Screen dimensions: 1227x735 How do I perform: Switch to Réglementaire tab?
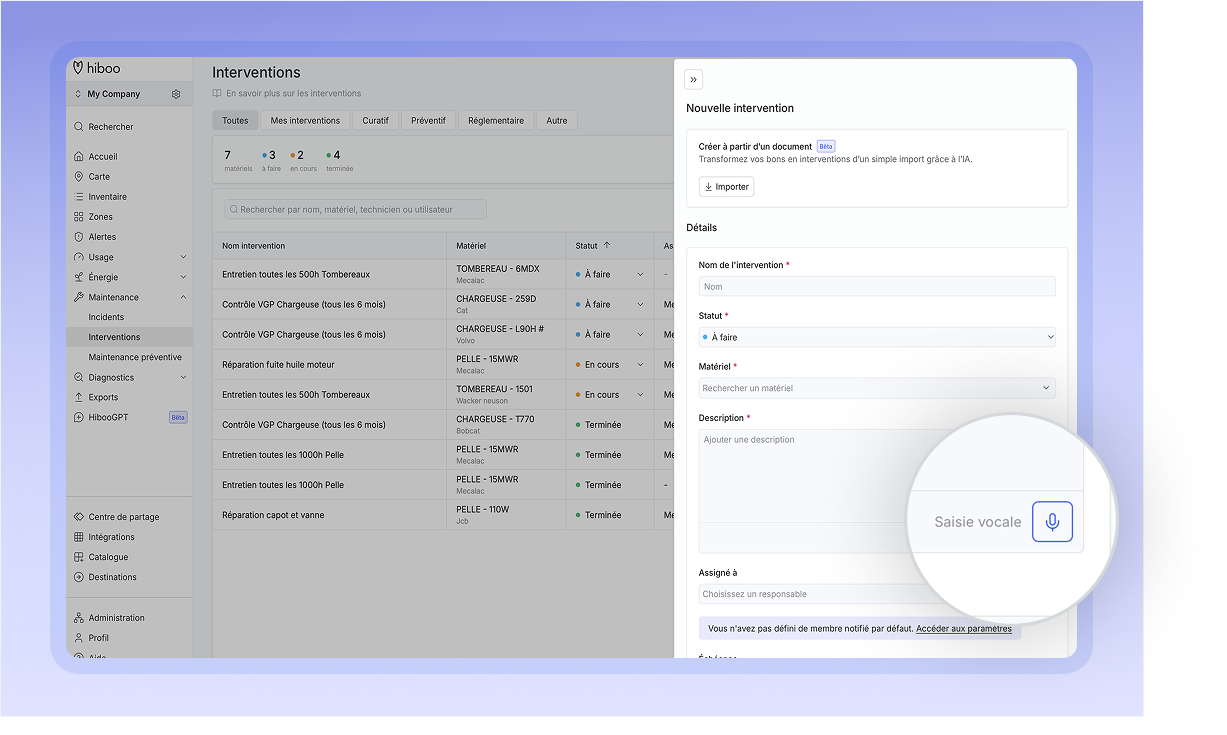tap(496, 120)
